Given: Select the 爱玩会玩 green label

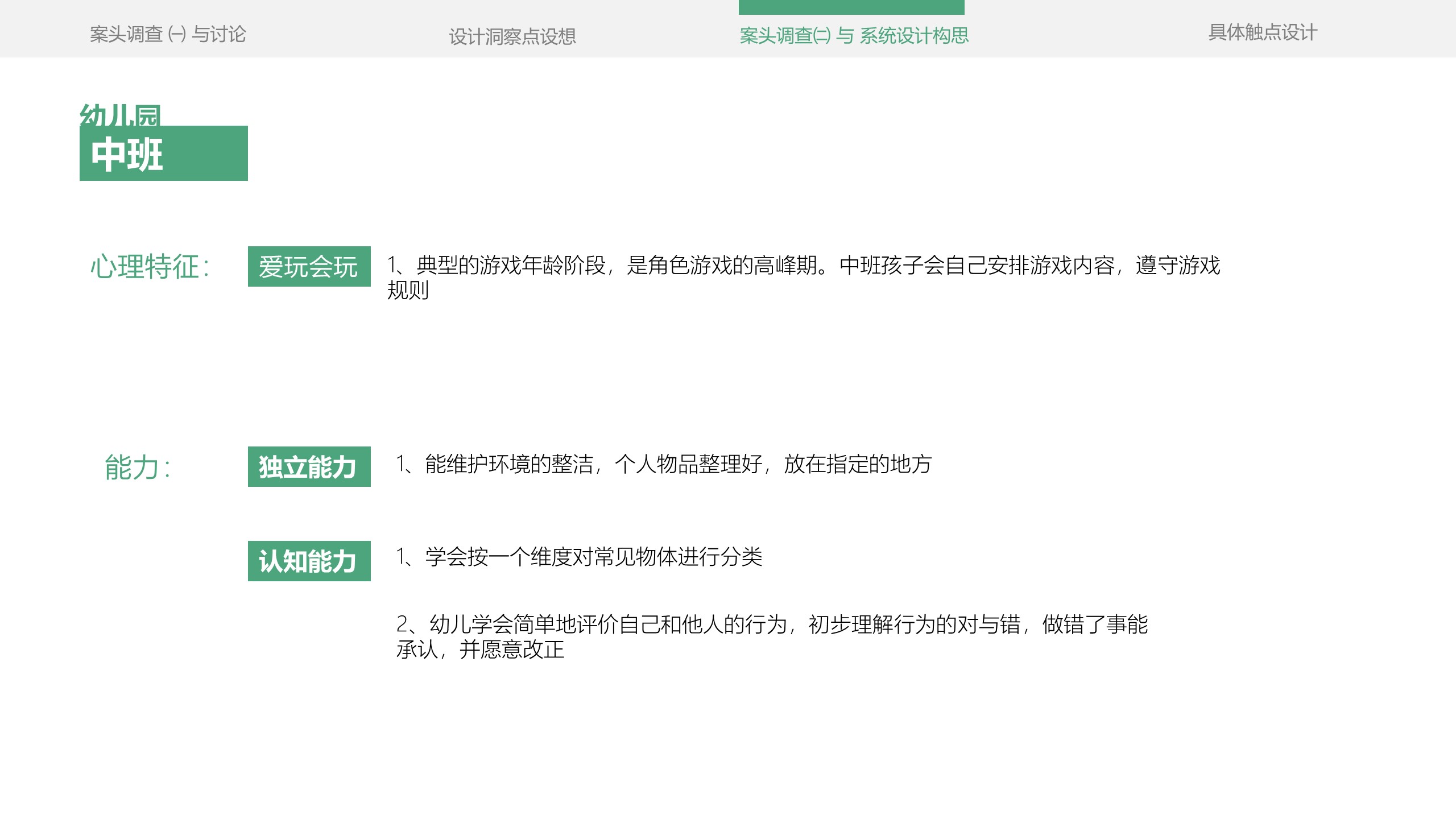Looking at the screenshot, I should pyautogui.click(x=309, y=266).
